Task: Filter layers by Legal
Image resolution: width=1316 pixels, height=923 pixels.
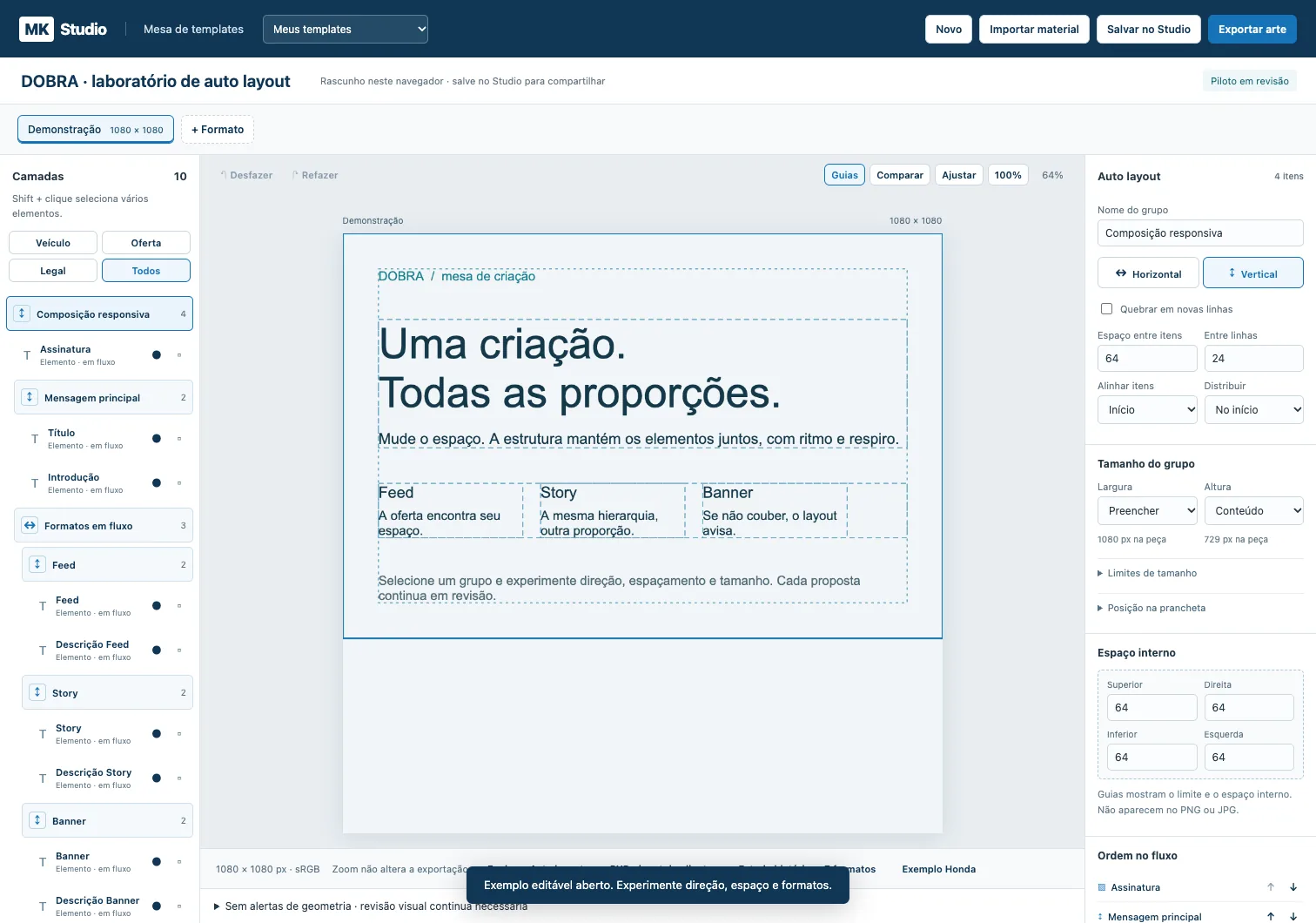Action: coord(53,271)
